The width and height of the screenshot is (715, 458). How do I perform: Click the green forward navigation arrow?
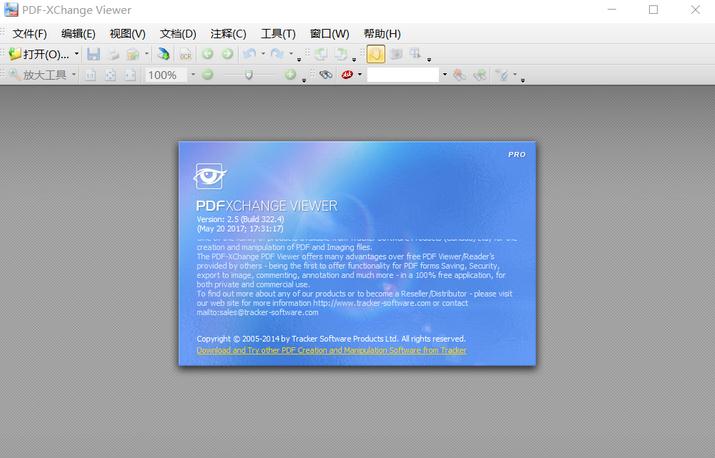[x=227, y=54]
